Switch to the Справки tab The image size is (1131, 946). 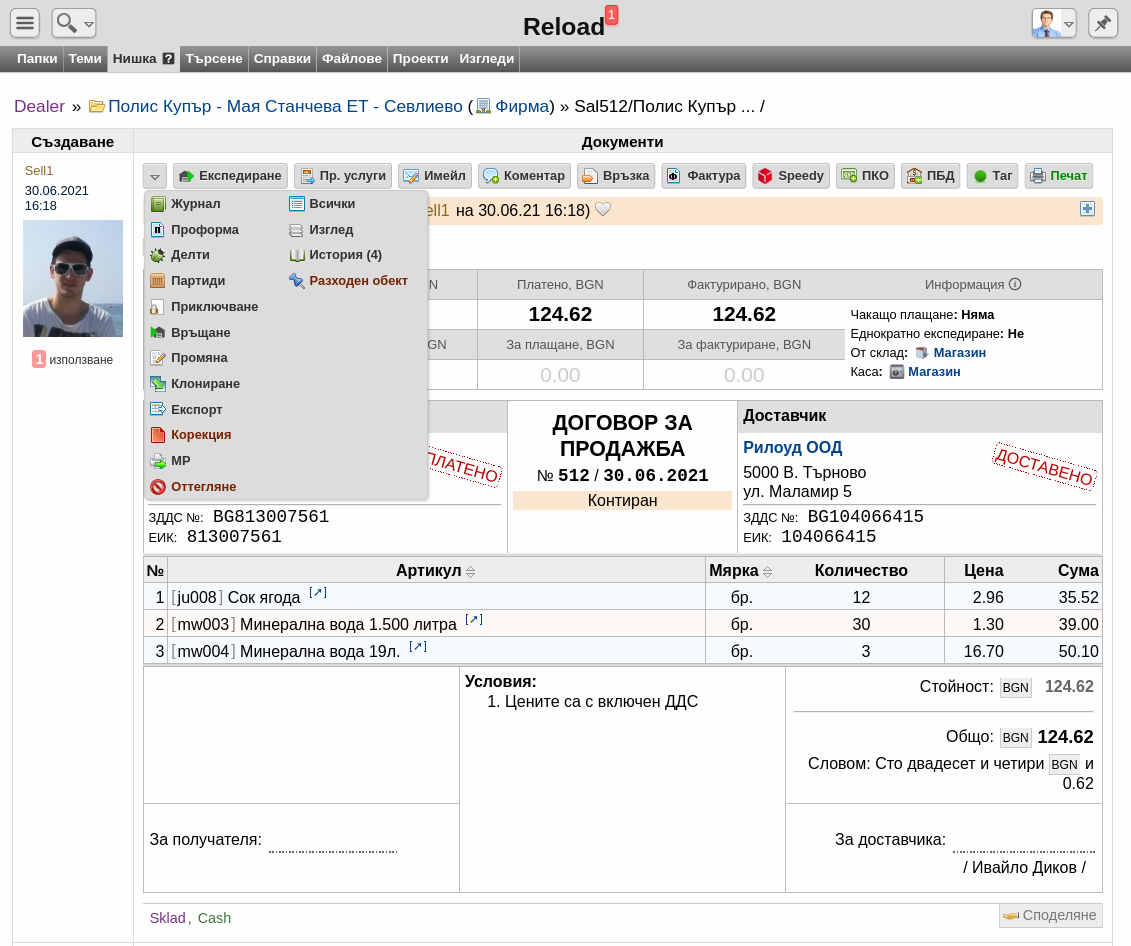click(282, 59)
